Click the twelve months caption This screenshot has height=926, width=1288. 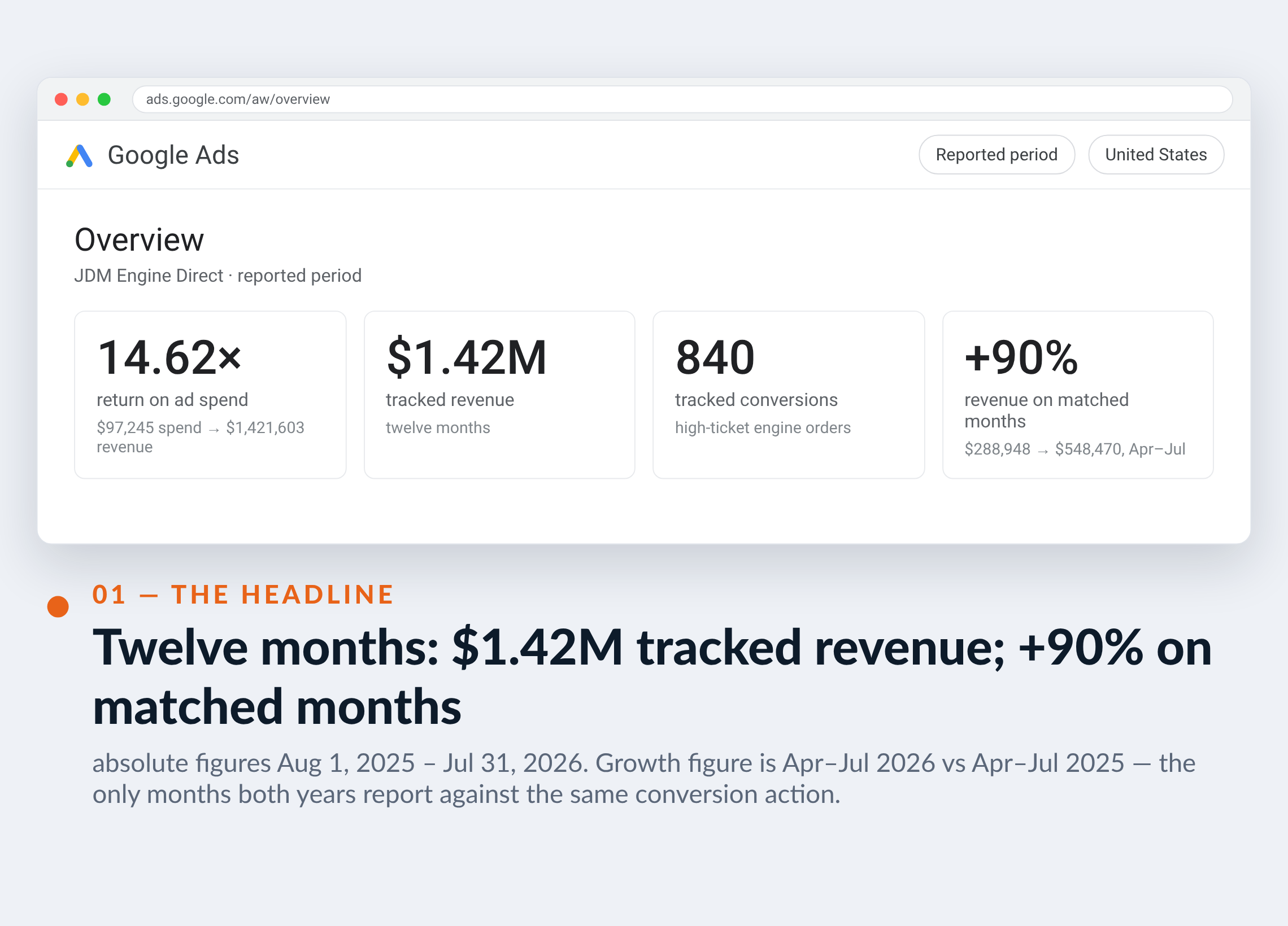(438, 427)
